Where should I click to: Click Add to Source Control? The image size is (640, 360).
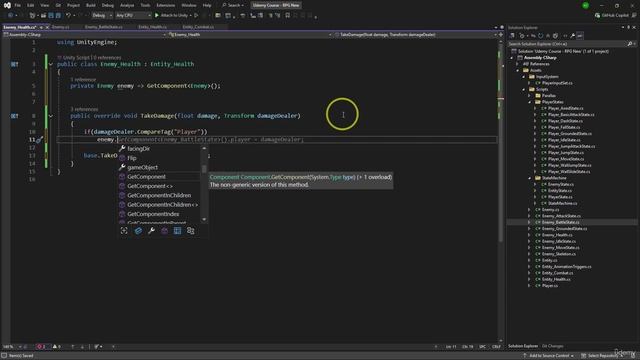(x=549, y=356)
